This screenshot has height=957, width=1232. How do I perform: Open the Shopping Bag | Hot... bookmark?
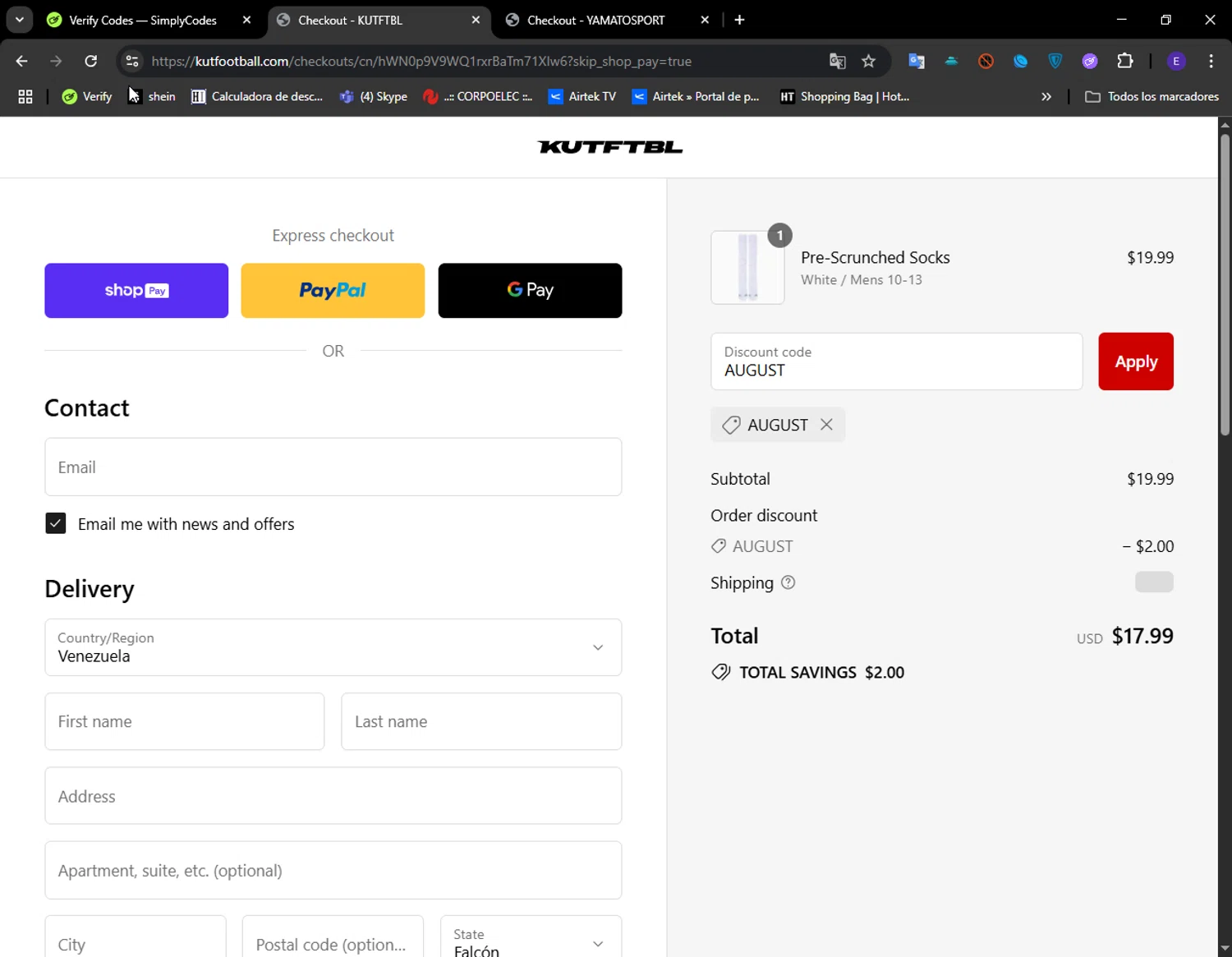click(x=845, y=96)
